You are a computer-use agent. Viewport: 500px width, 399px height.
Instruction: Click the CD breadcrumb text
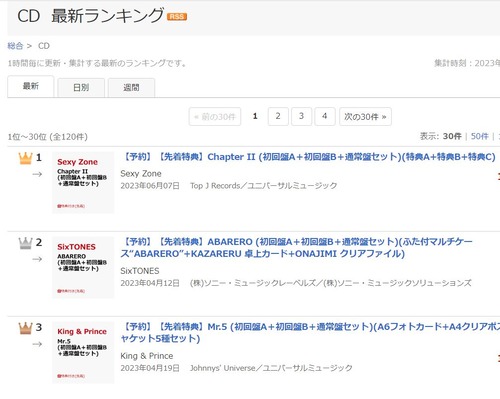[44, 46]
